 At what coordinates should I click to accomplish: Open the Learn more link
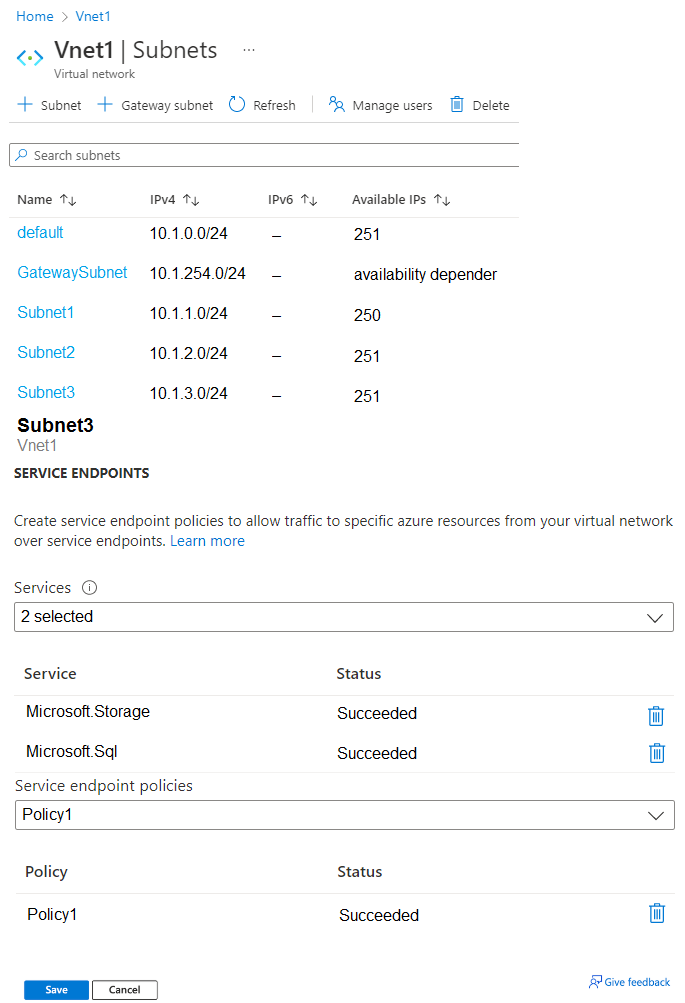(207, 541)
